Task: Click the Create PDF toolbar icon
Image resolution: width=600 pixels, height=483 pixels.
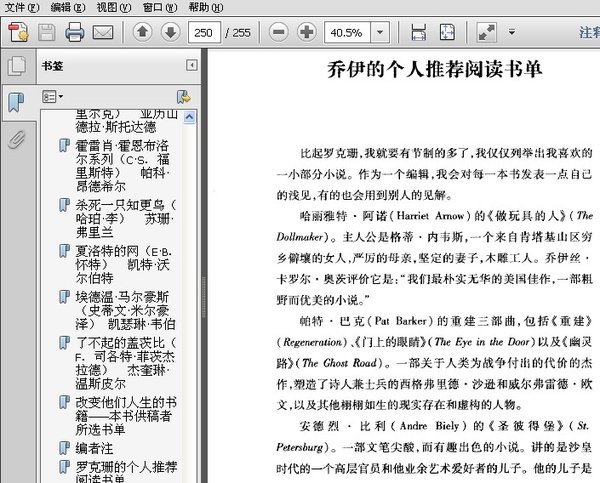Action: pyautogui.click(x=19, y=32)
